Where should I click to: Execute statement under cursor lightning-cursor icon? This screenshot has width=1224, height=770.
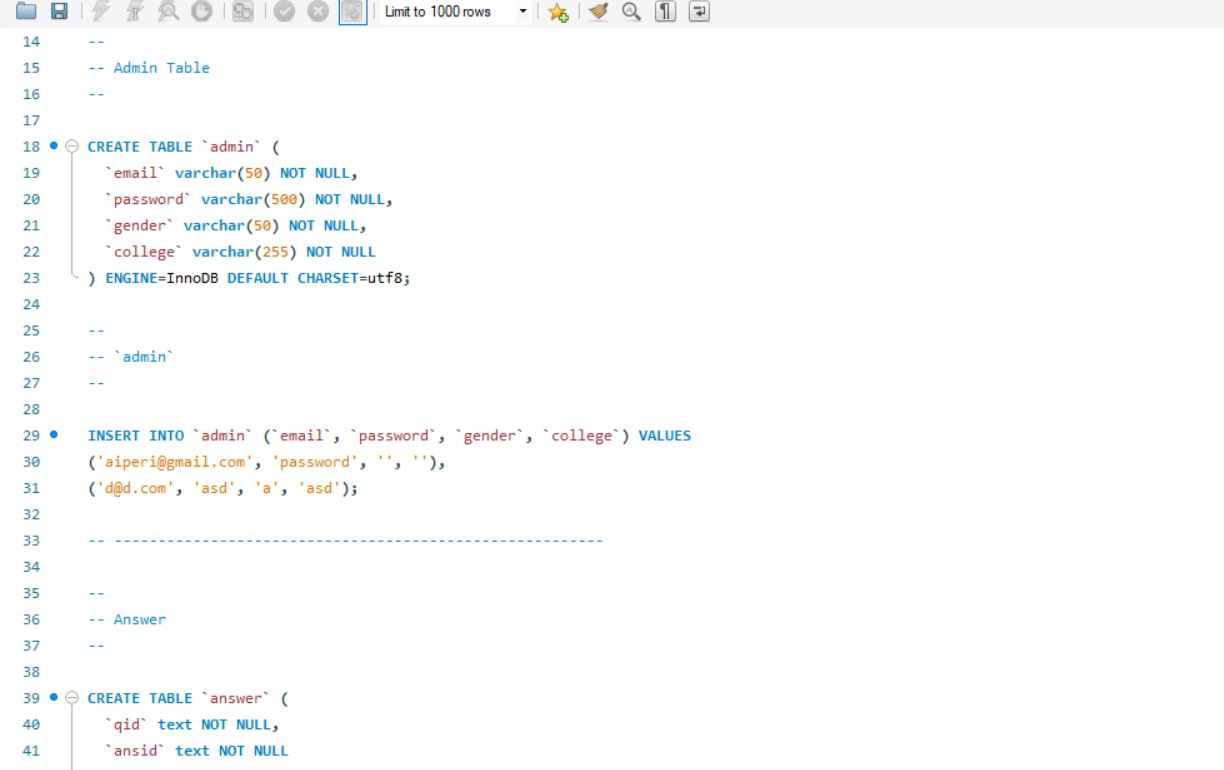point(137,12)
